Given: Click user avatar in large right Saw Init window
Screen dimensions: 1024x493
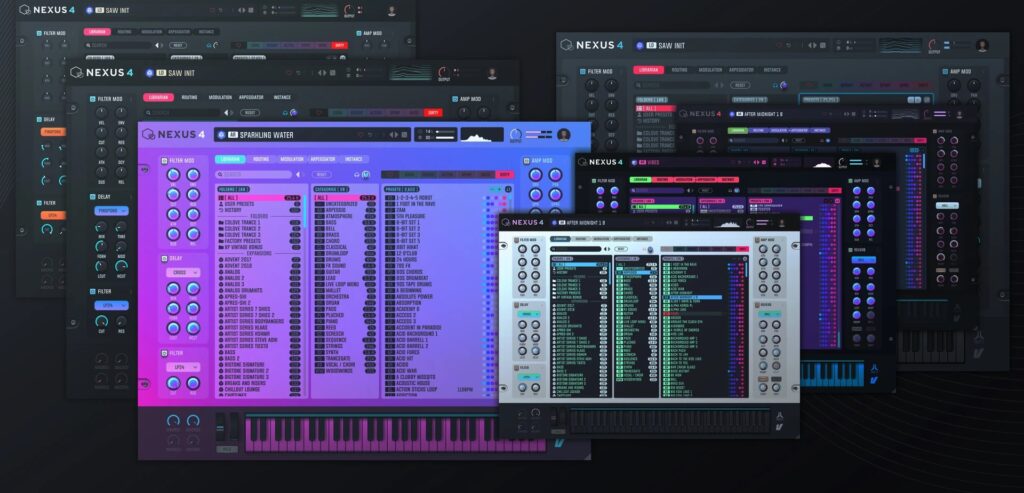Looking at the screenshot, I should pos(982,45).
